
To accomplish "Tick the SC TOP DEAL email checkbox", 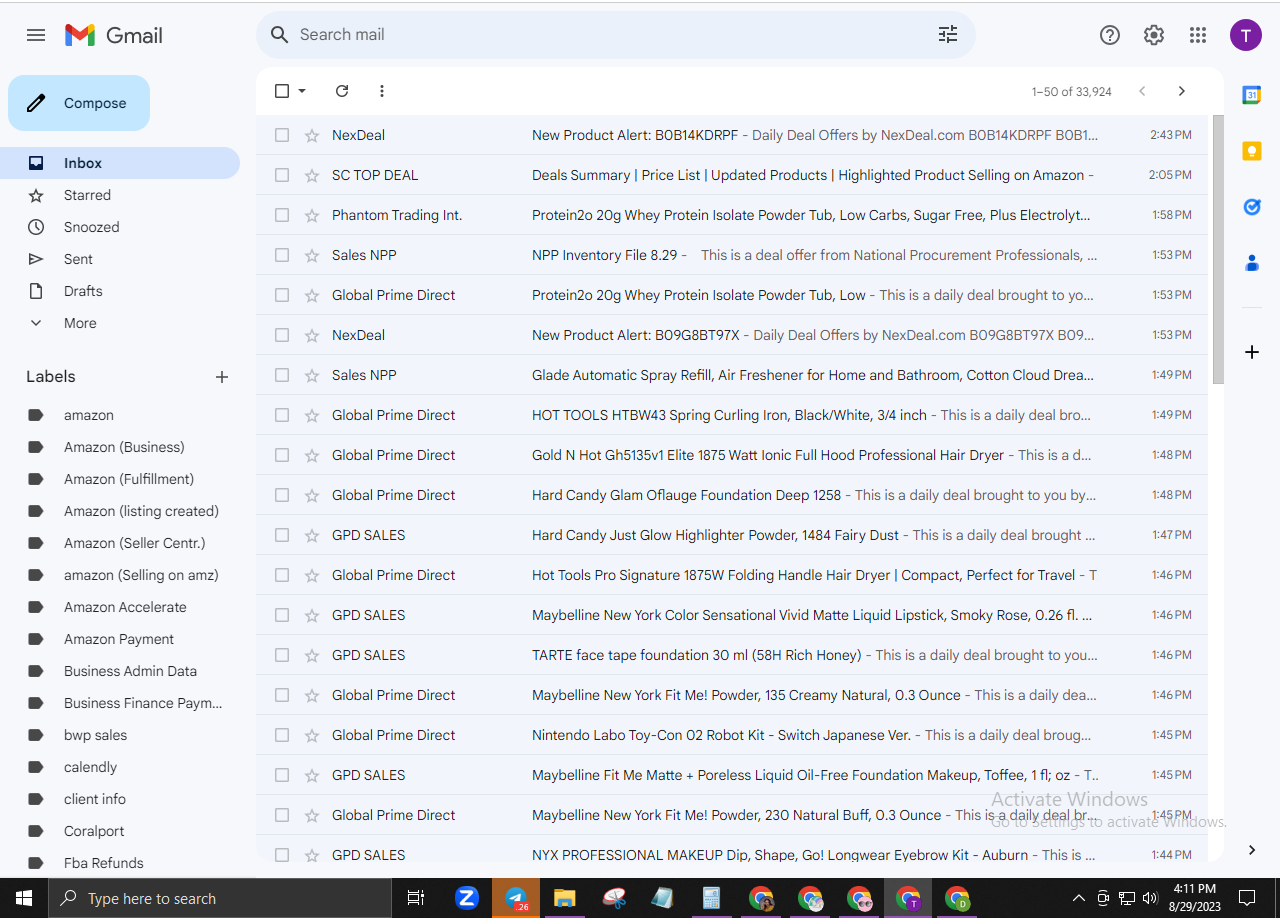I will pyautogui.click(x=282, y=175).
